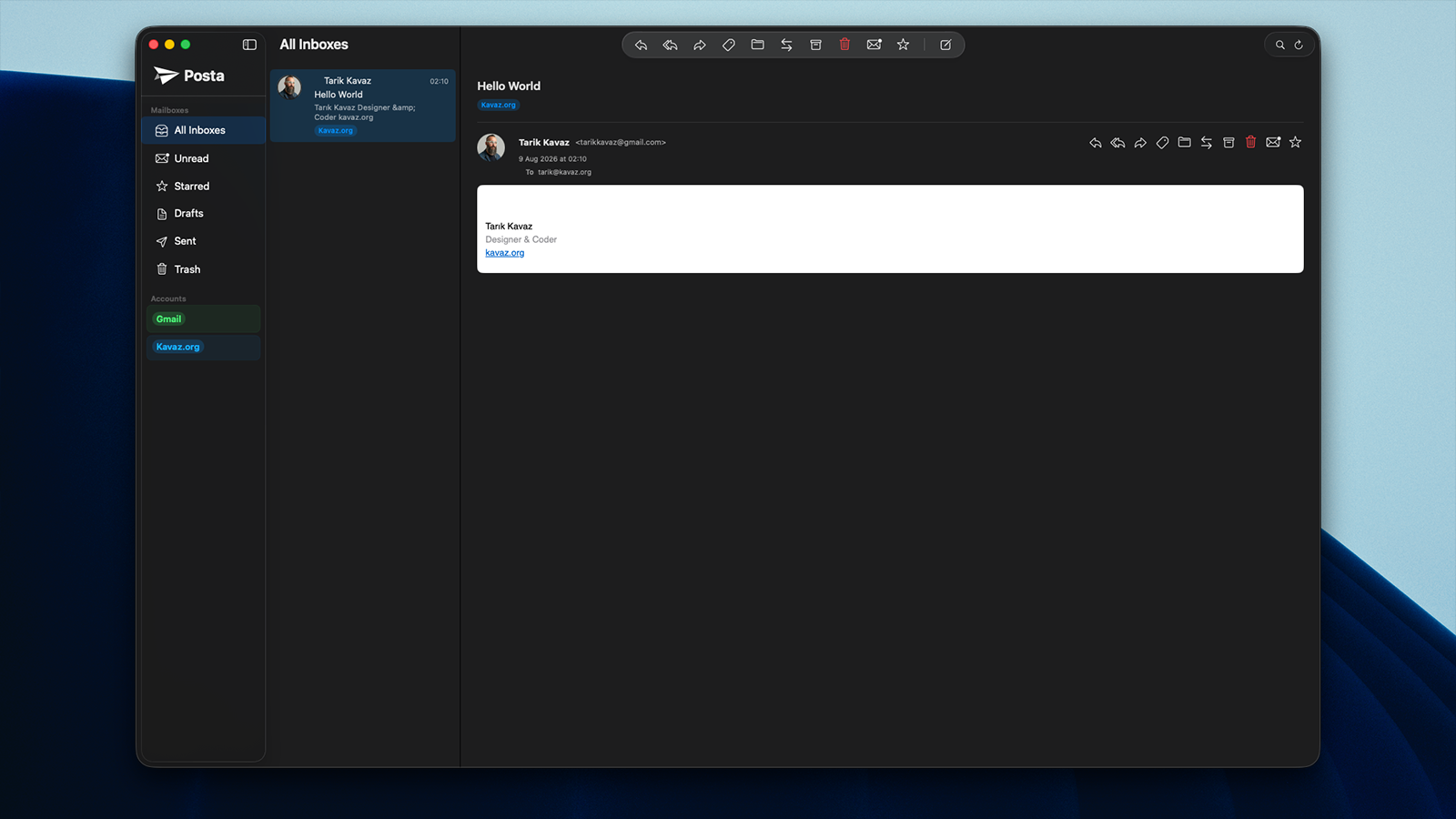Click the sender avatar in the message header
1456x819 pixels.
(x=491, y=147)
